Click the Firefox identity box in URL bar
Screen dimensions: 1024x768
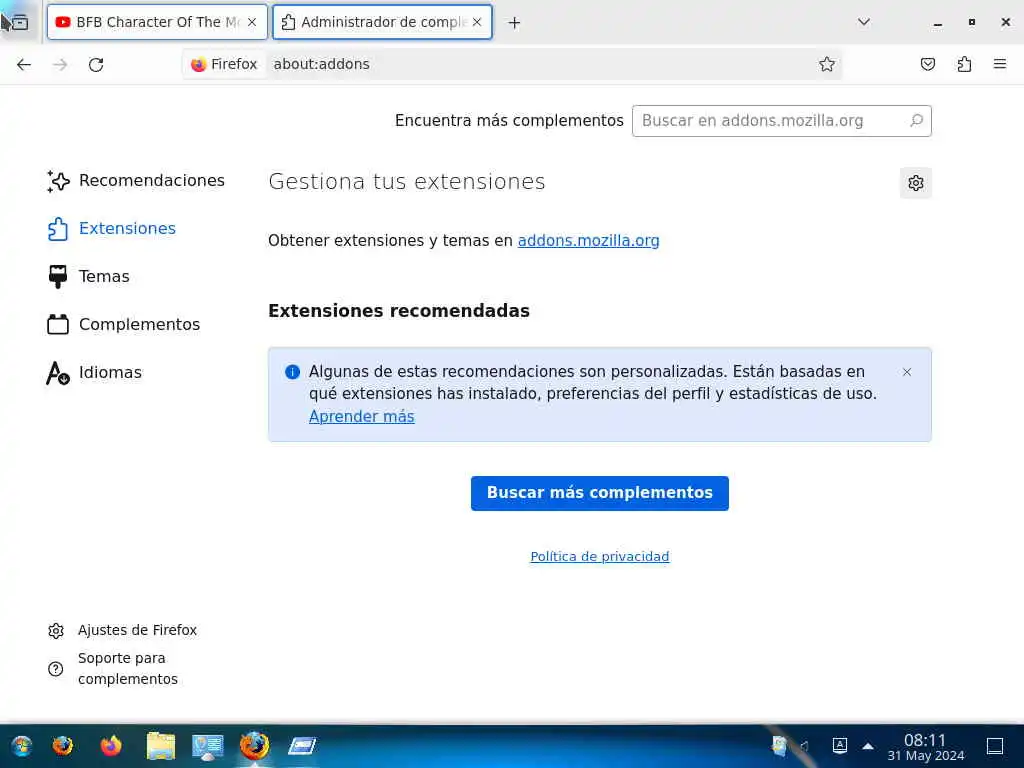224,64
